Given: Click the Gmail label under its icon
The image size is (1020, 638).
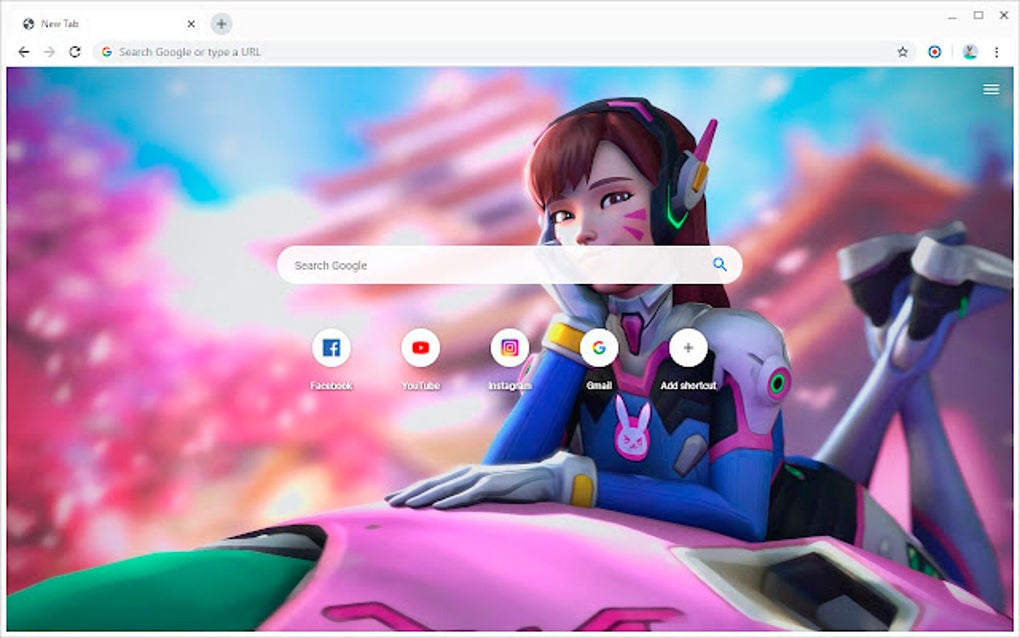Looking at the screenshot, I should 599,384.
